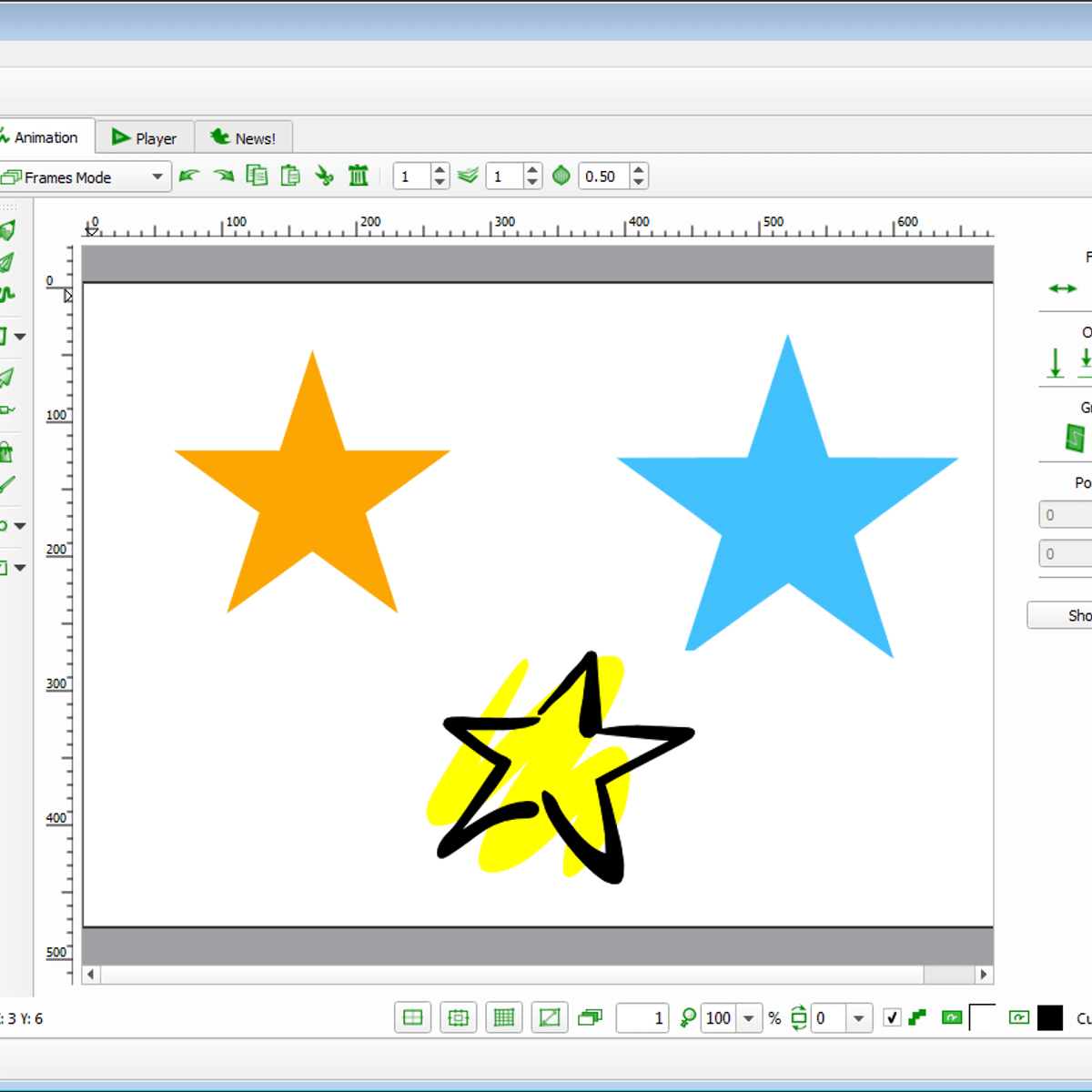
Task: Open the Frames Mode dropdown
Action: 155,177
